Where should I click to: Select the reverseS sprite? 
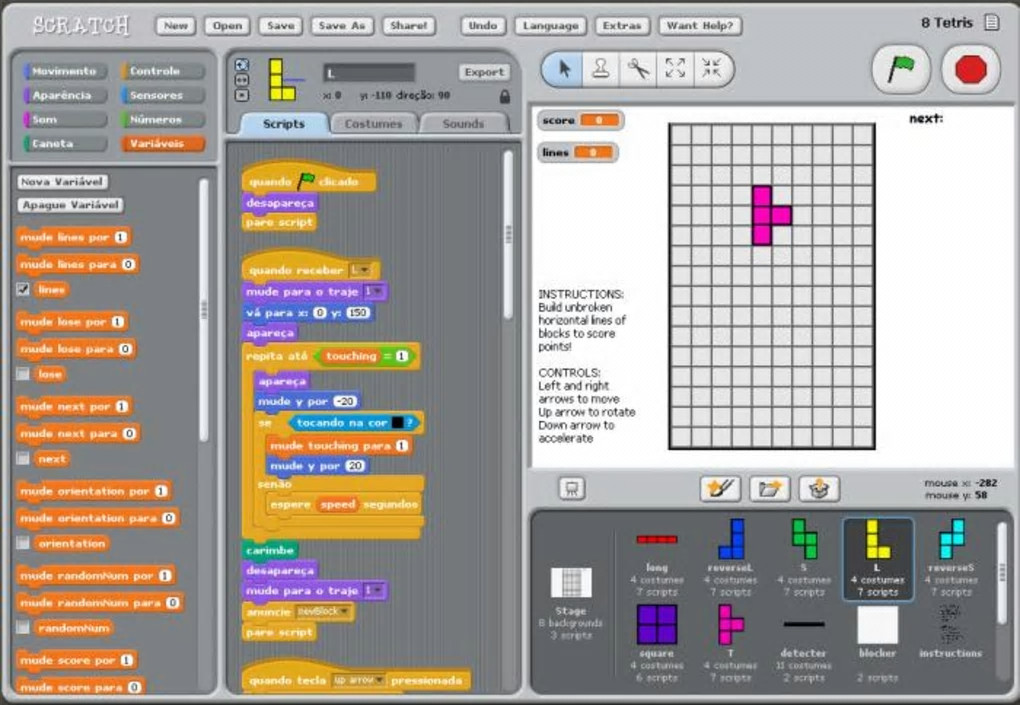951,558
